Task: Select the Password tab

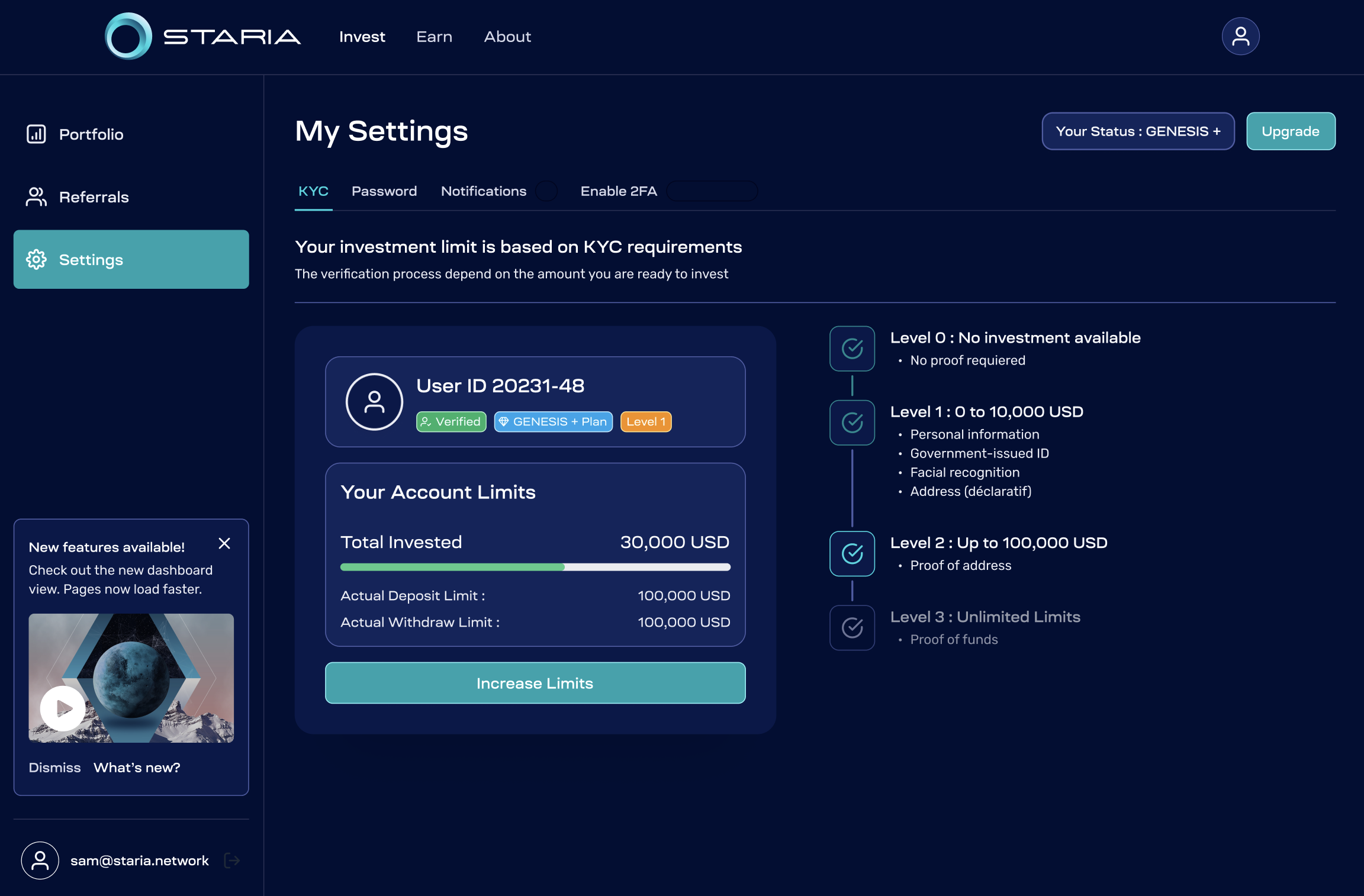Action: coord(384,190)
